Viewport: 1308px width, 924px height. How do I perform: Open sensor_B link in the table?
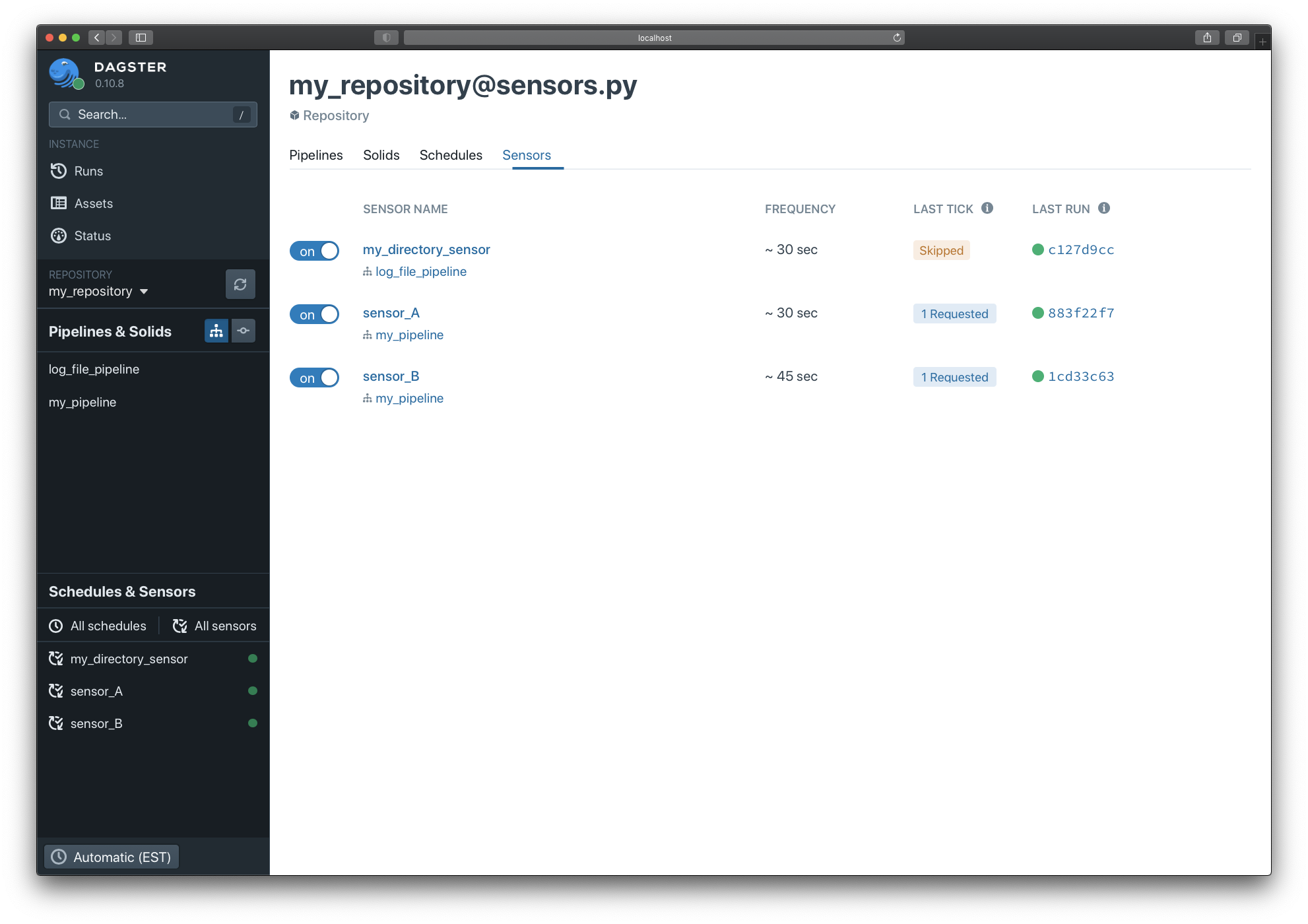pos(391,376)
